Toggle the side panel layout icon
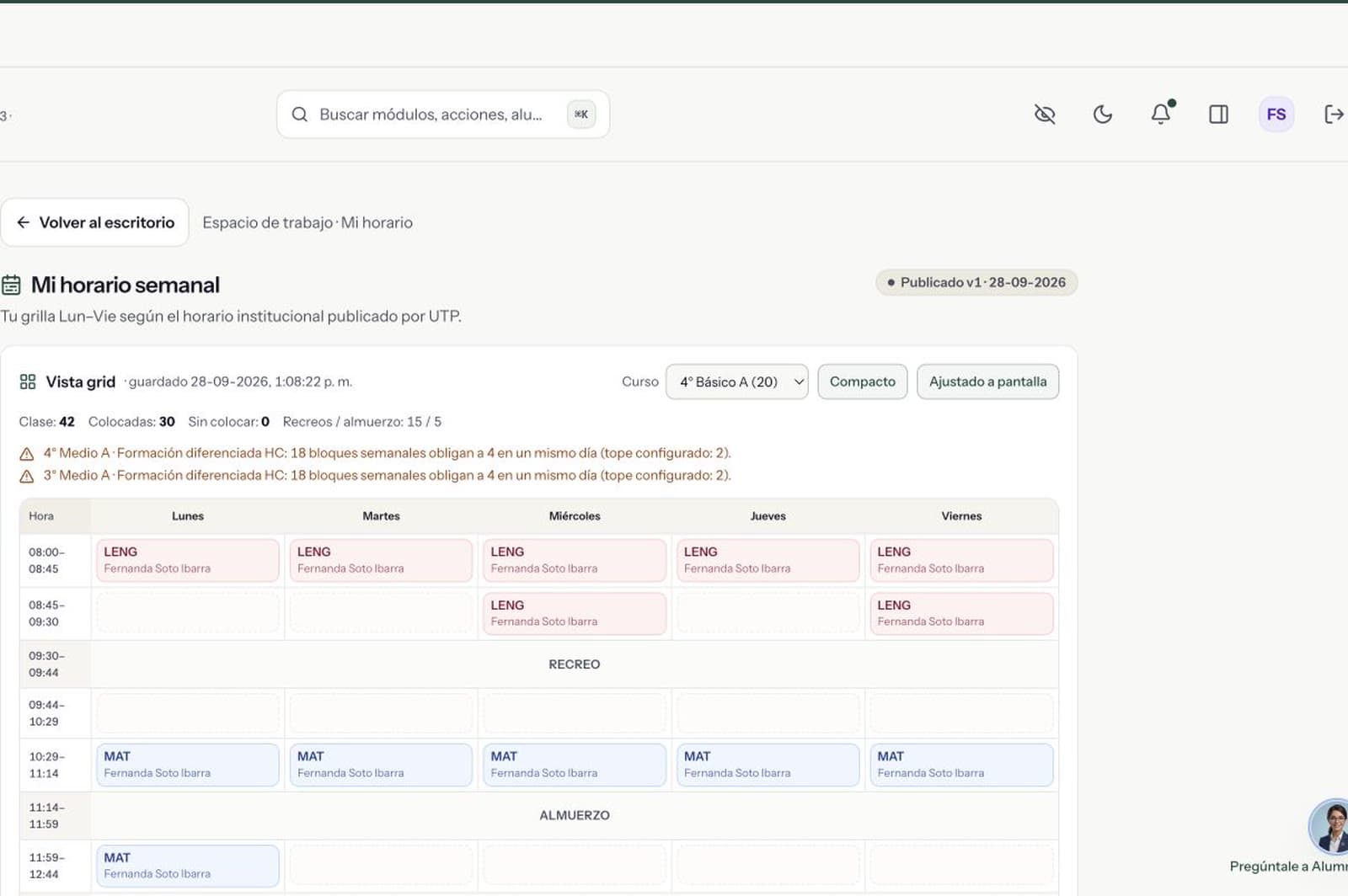 pos(1218,115)
